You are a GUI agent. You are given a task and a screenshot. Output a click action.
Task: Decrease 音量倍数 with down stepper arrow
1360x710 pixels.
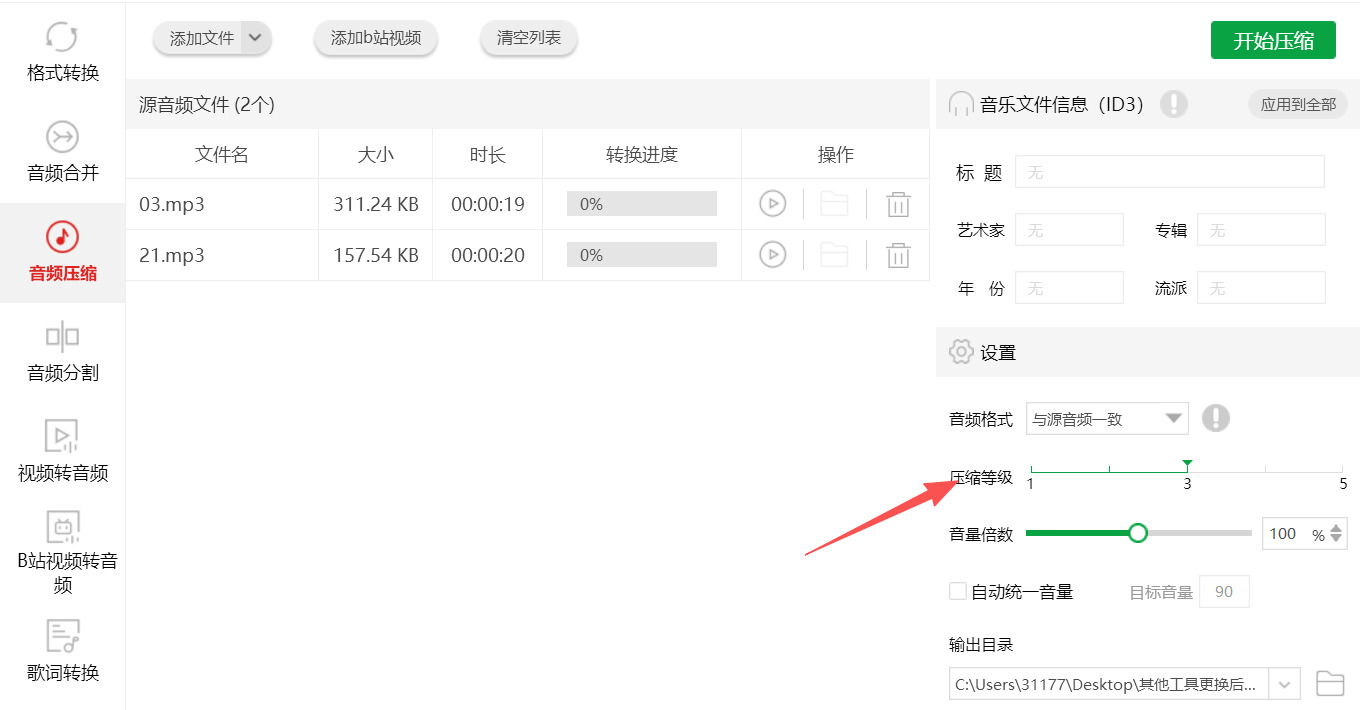tap(1336, 541)
